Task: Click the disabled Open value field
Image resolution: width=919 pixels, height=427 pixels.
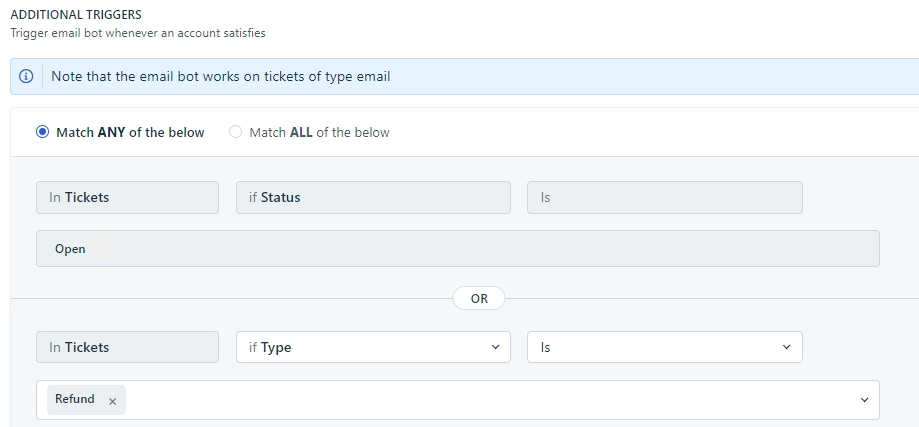Action: pyautogui.click(x=458, y=248)
